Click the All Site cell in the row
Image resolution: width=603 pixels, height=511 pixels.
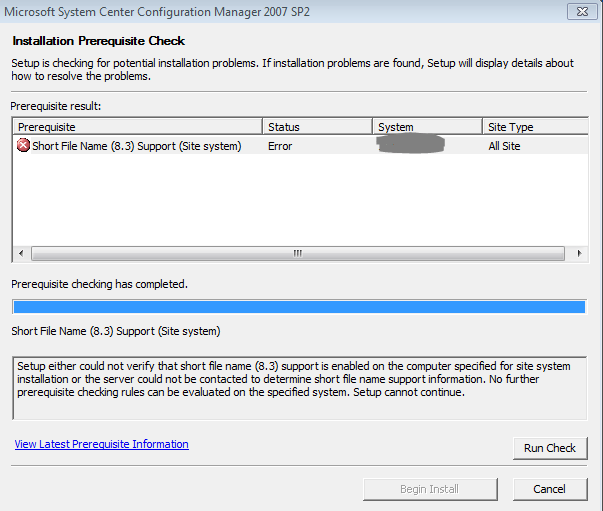point(504,146)
